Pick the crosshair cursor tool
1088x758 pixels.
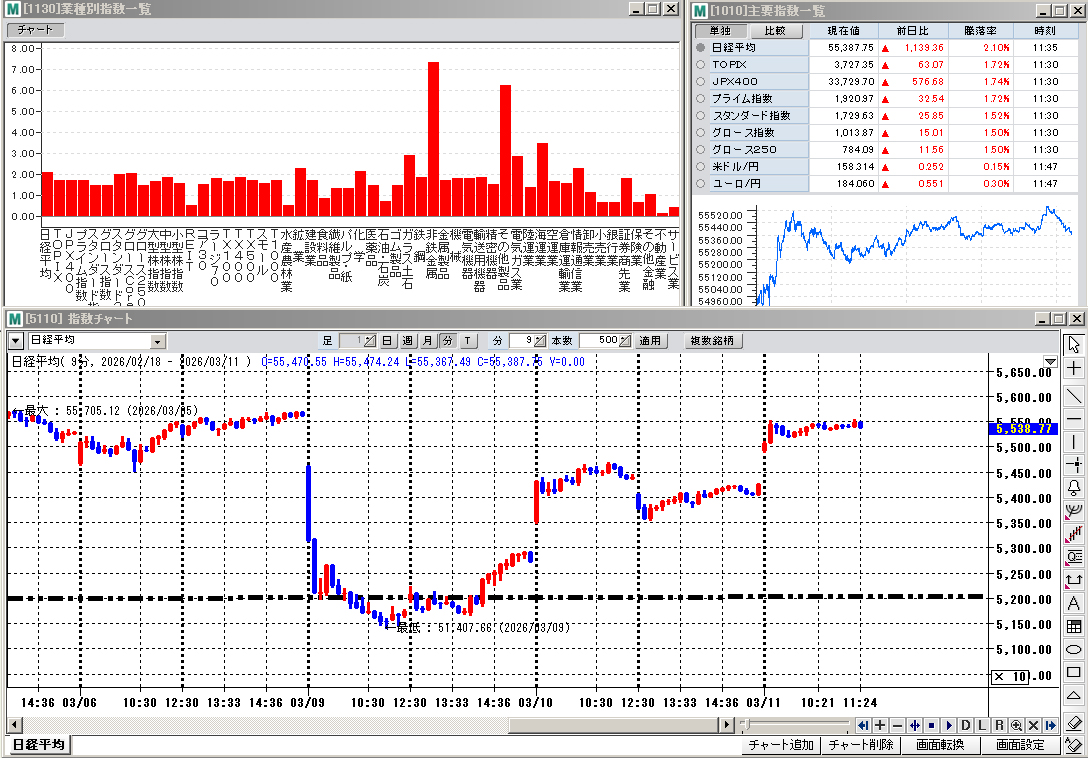(x=1075, y=369)
